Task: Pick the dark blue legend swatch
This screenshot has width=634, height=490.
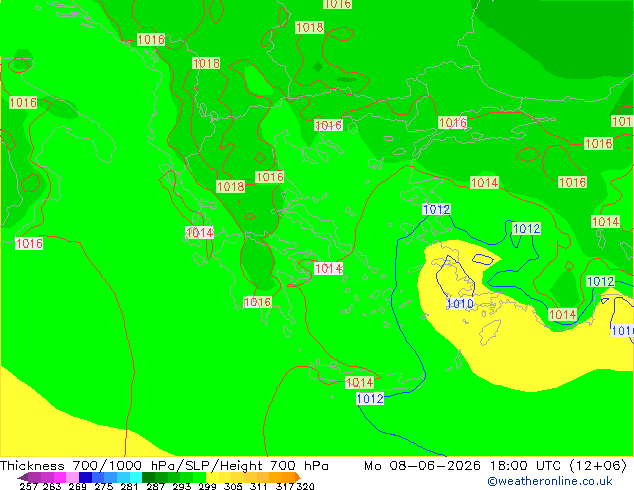Action: pos(85,477)
